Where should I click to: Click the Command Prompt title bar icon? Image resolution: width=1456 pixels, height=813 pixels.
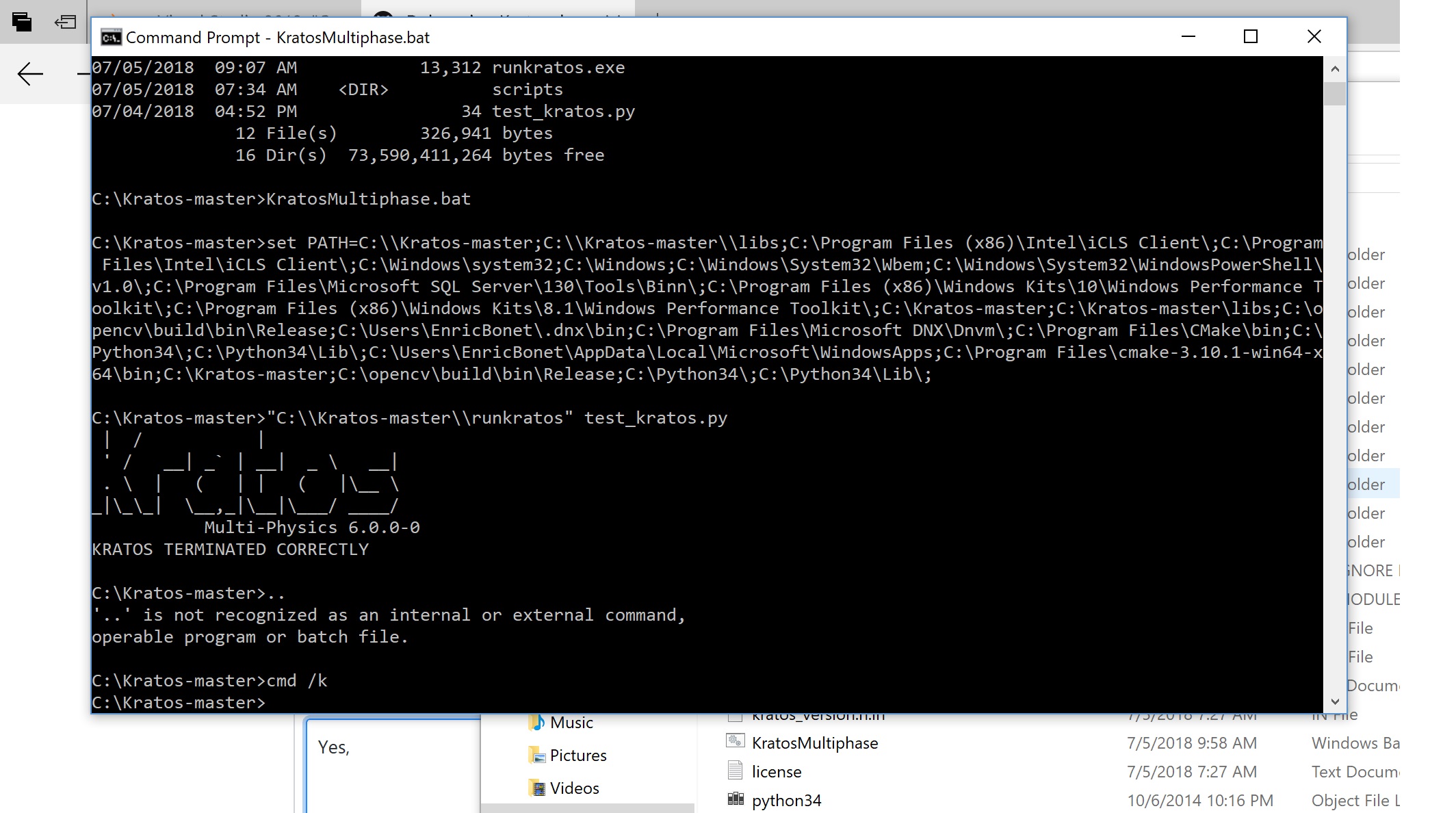[112, 37]
